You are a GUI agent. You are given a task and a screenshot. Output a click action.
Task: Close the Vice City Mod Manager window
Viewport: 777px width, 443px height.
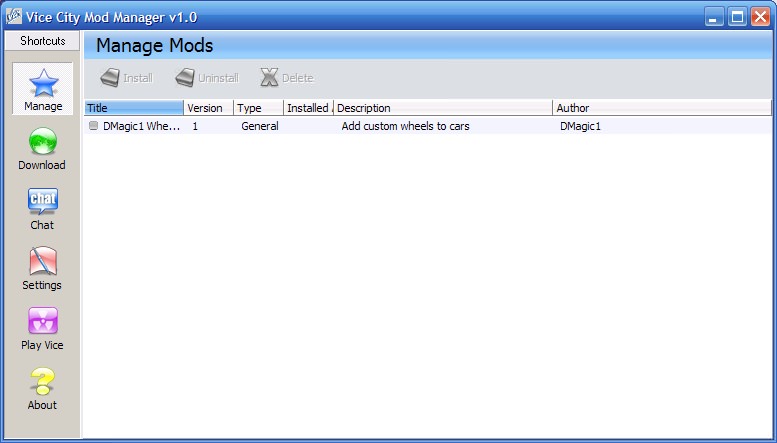click(x=760, y=16)
